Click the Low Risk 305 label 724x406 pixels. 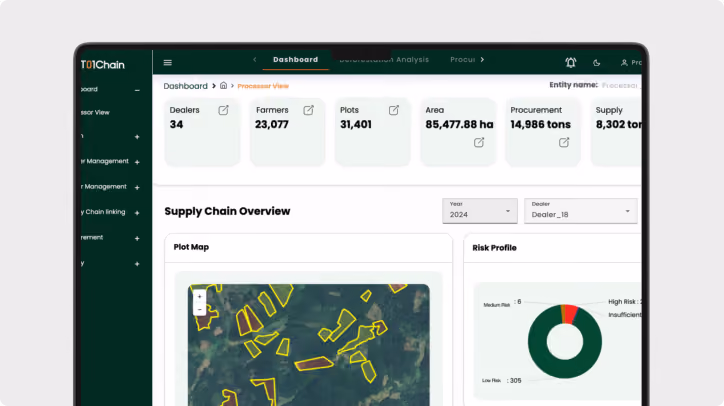coord(502,381)
